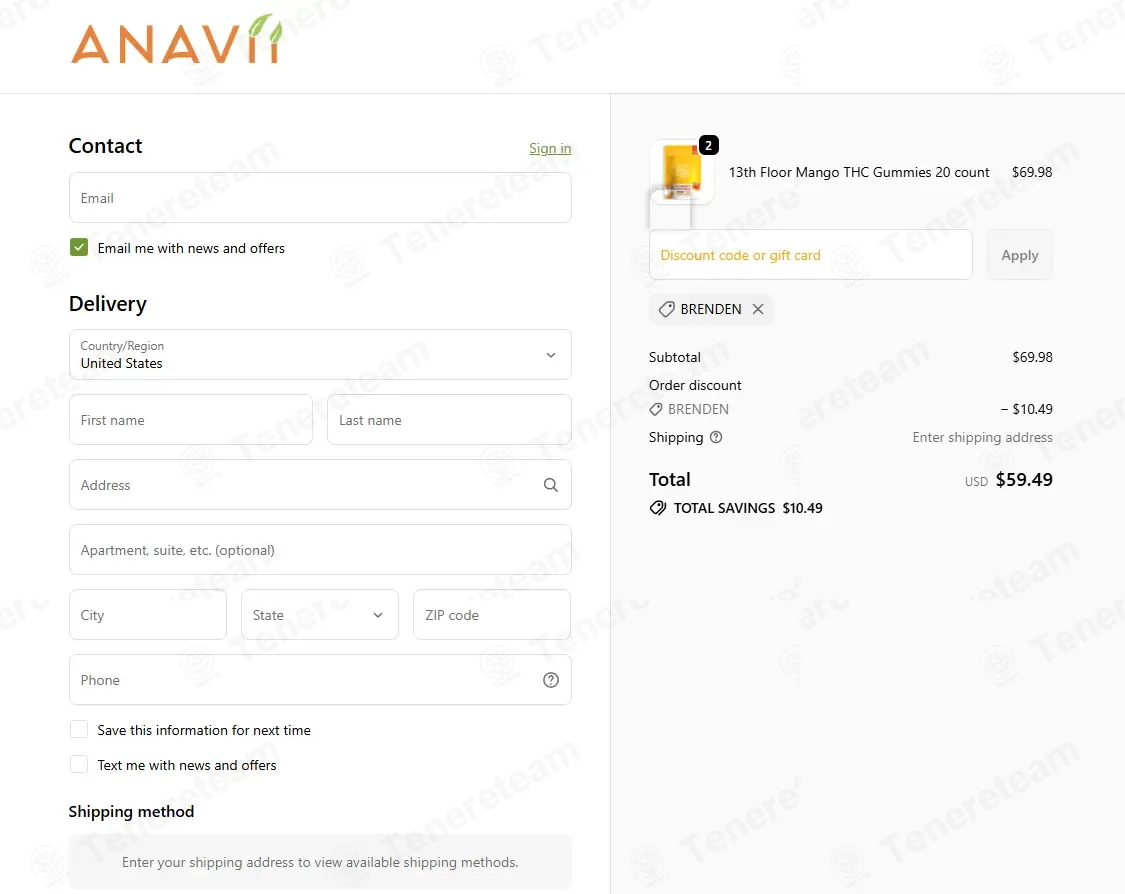Click the Last name field

pyautogui.click(x=449, y=420)
